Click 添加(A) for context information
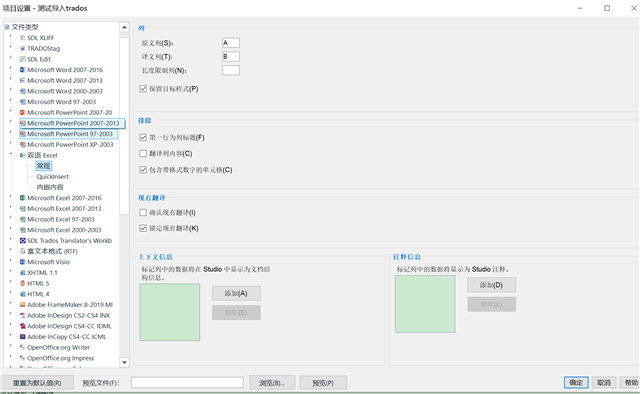The width and height of the screenshot is (640, 394). pyautogui.click(x=236, y=293)
